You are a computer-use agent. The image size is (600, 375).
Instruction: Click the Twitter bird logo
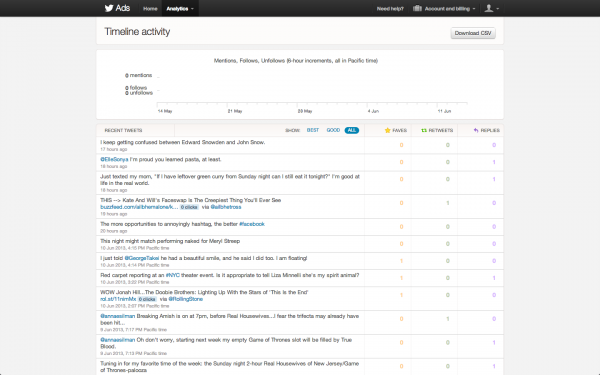[x=109, y=8]
